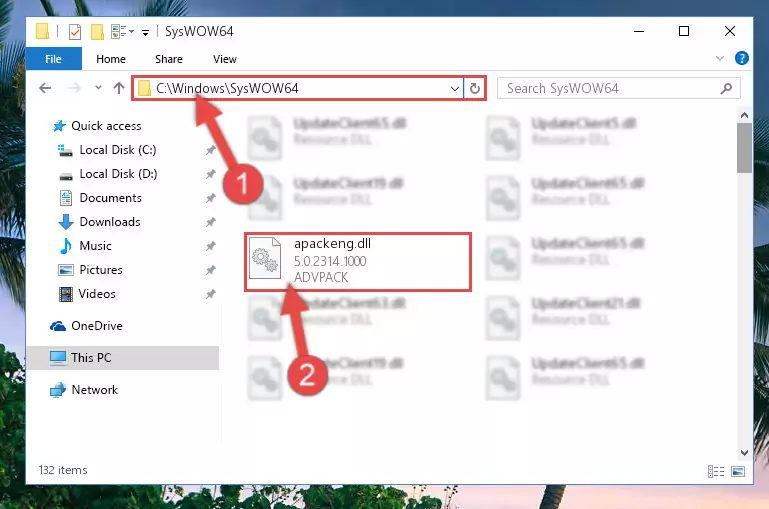769x509 pixels.
Task: Open Local Disk (C:) in sidebar
Action: [x=118, y=150]
